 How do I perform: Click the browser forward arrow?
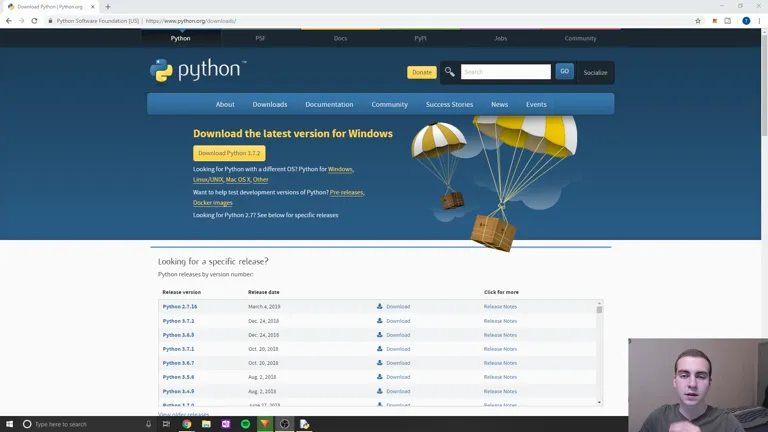point(22,21)
